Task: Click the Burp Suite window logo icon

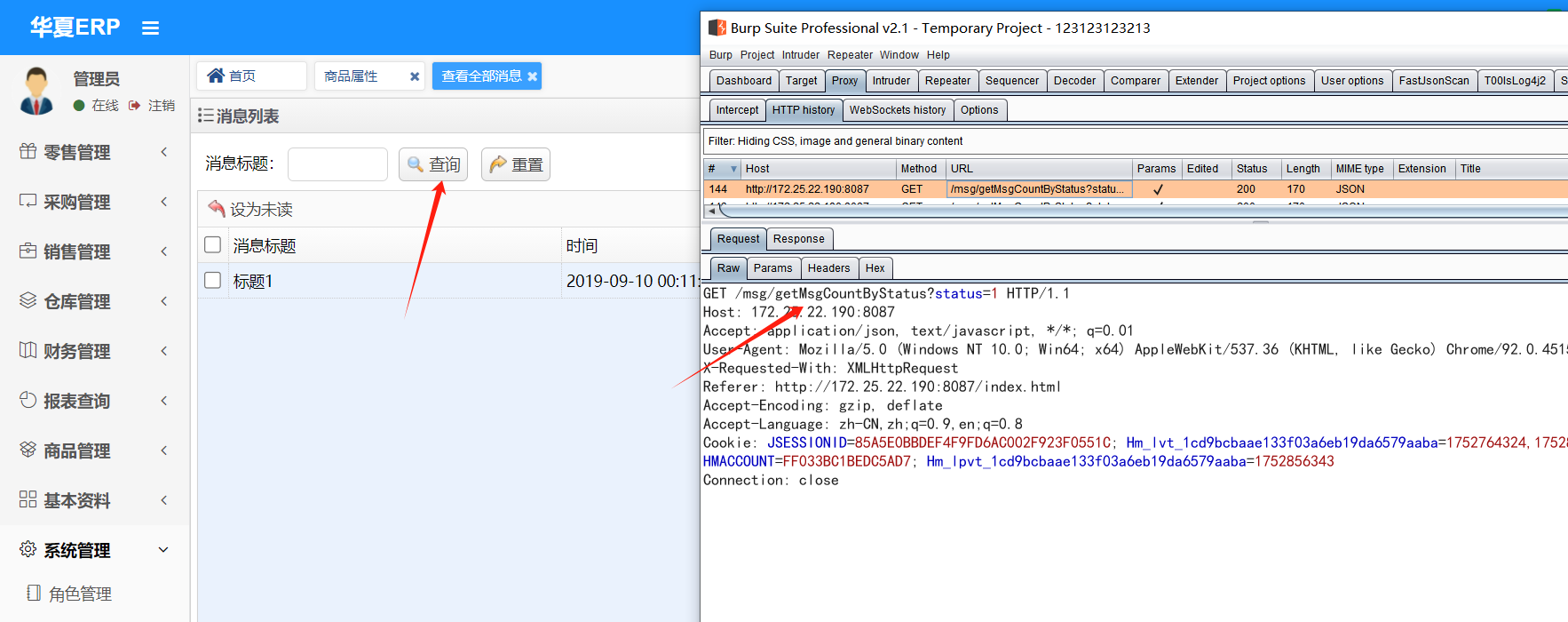Action: [x=717, y=28]
